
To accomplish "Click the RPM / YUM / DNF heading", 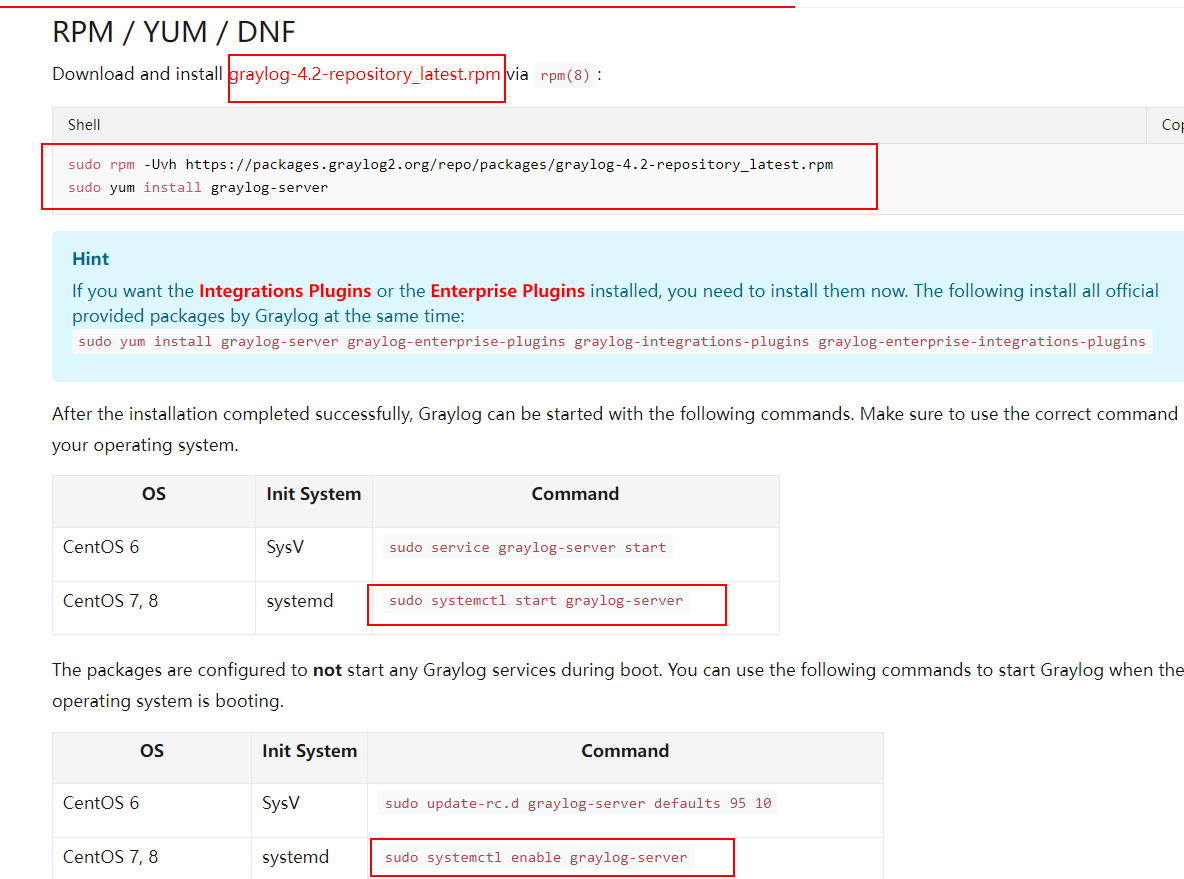I will [174, 32].
